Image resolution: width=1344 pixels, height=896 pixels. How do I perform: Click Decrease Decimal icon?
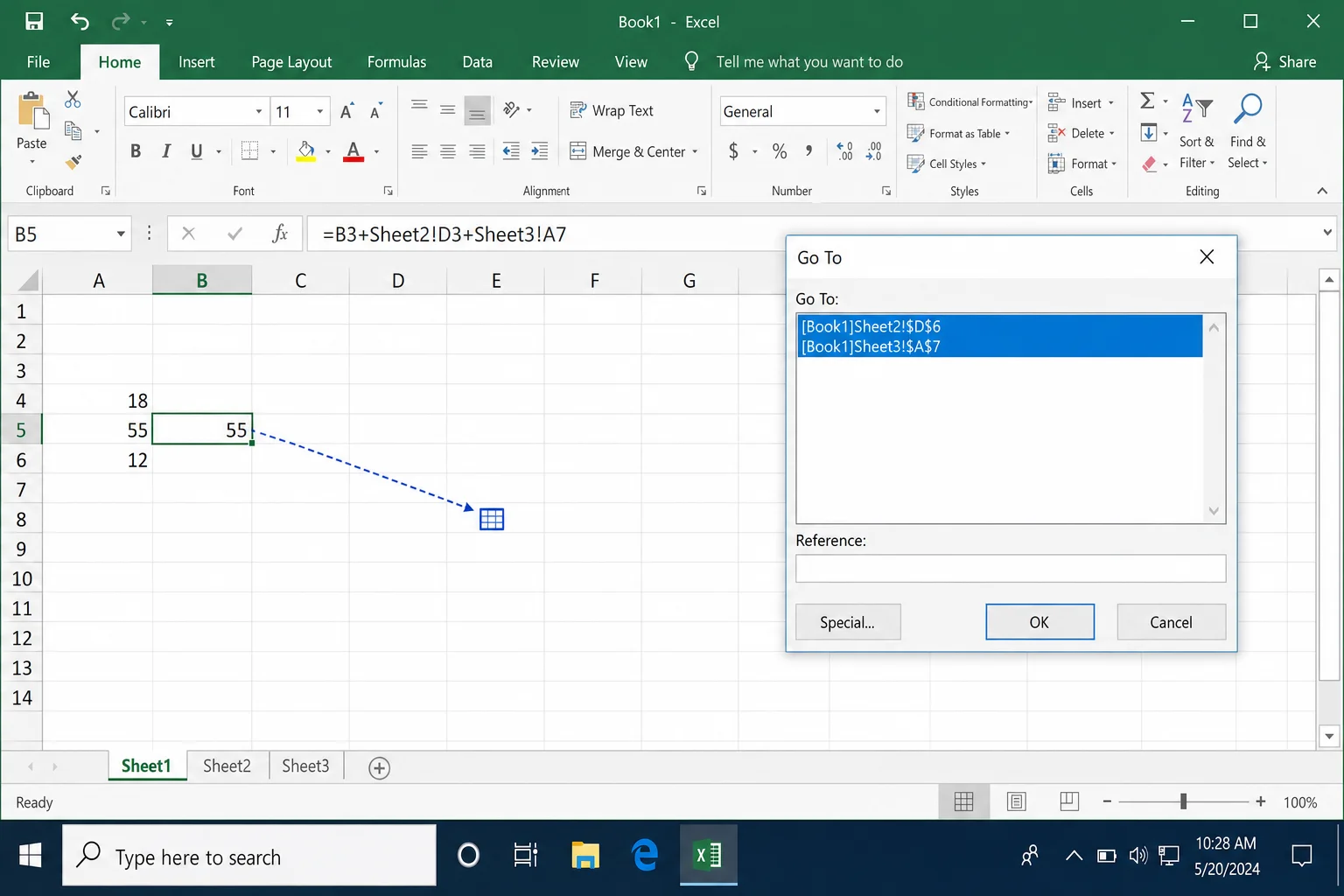click(x=873, y=151)
